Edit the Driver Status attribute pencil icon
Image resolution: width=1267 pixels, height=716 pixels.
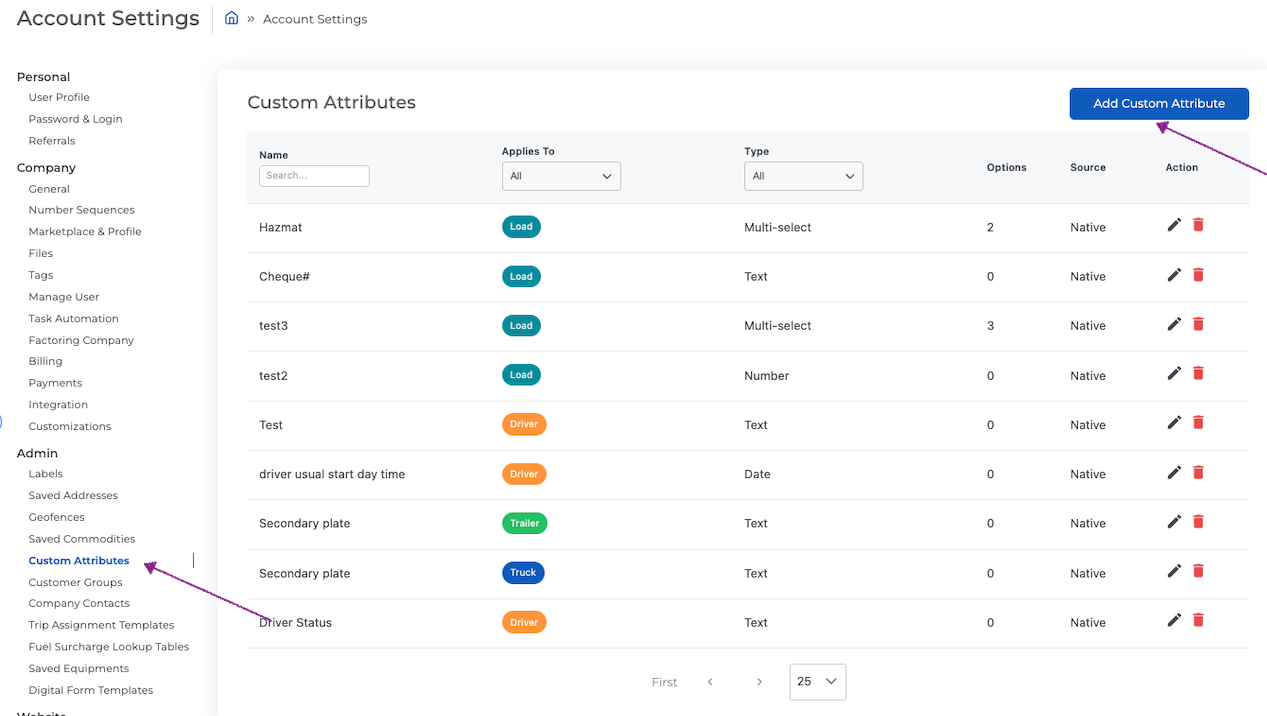(1174, 620)
